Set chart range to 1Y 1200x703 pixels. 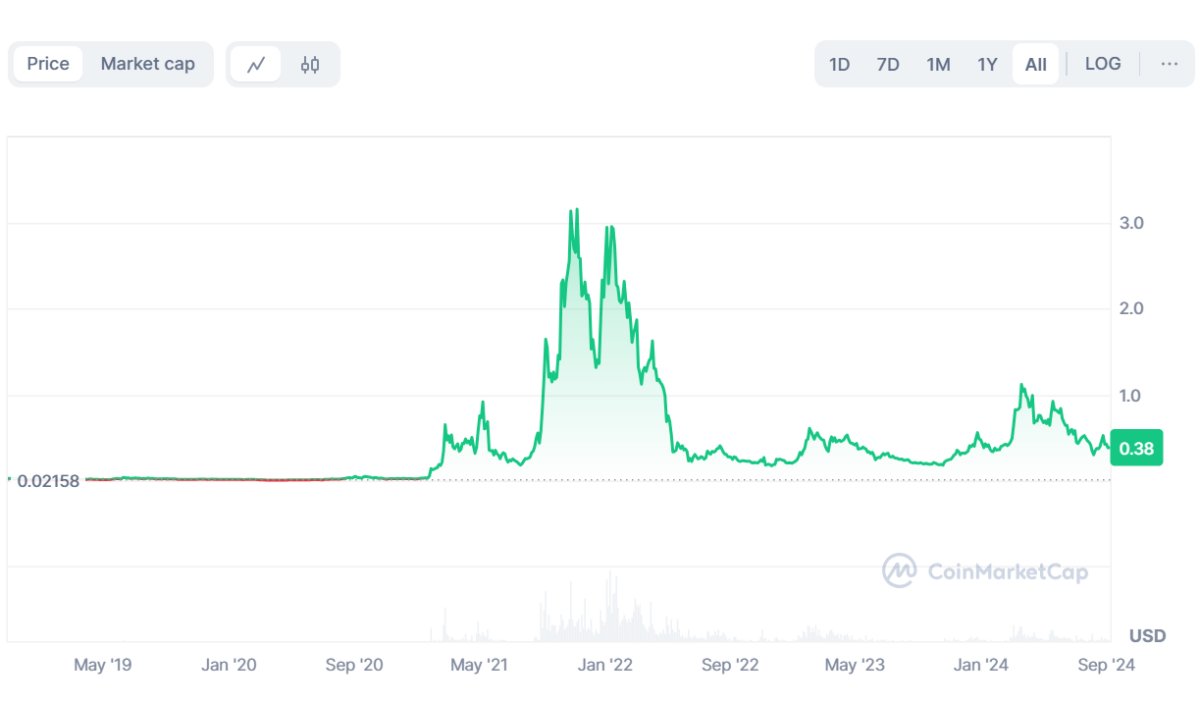[x=987, y=64]
